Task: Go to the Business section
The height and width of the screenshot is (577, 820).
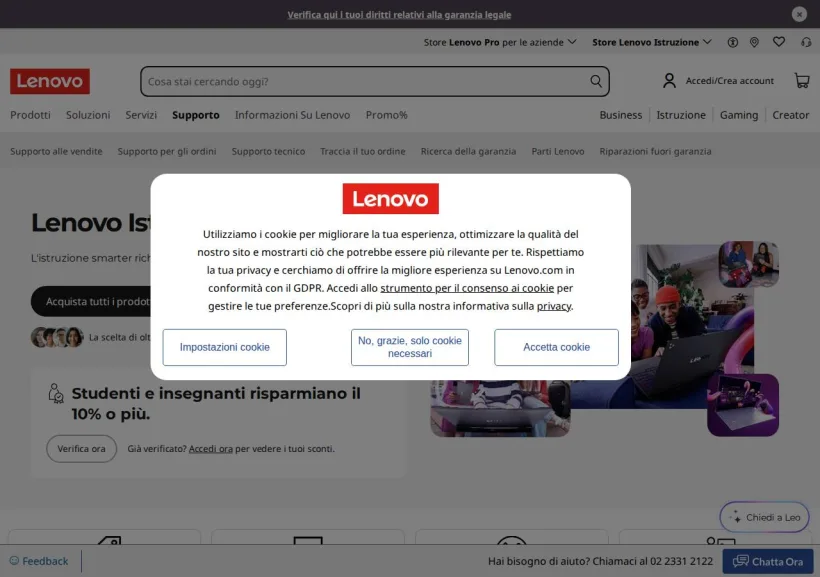Action: (620, 115)
